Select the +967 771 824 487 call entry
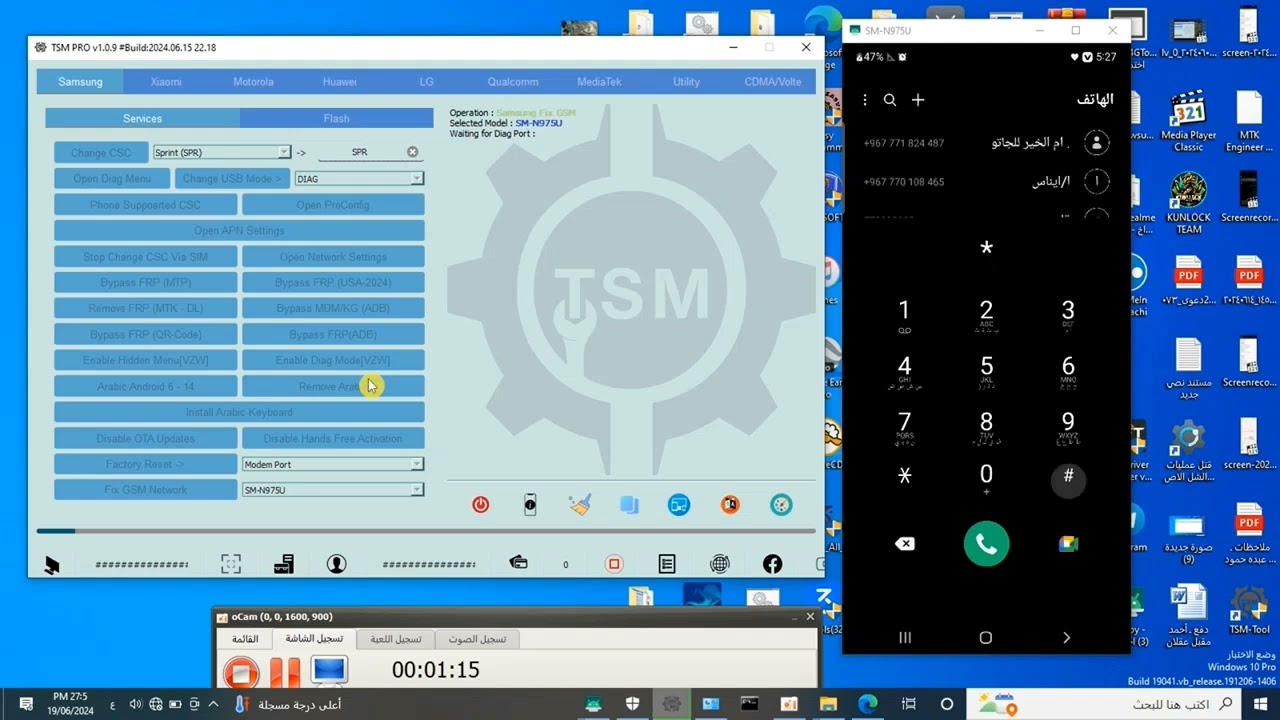1280x720 pixels. 986,143
